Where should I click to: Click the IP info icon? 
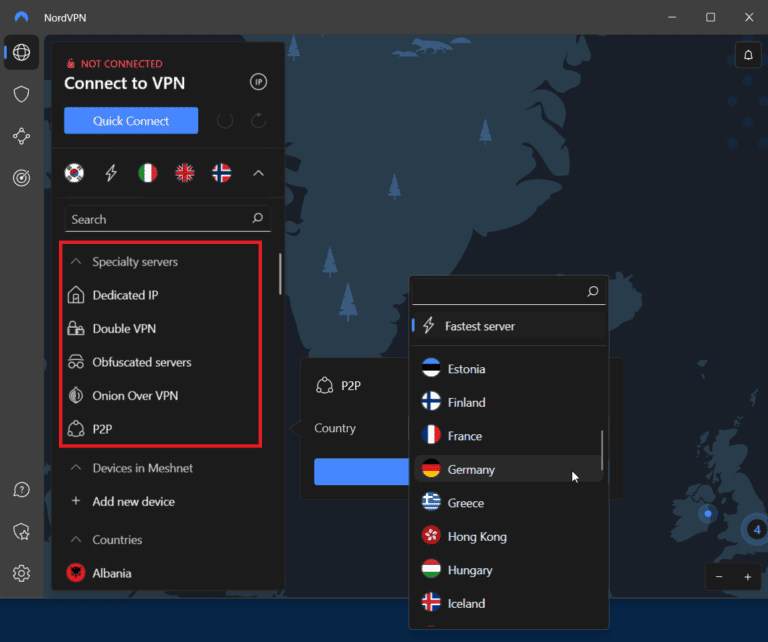tap(258, 82)
